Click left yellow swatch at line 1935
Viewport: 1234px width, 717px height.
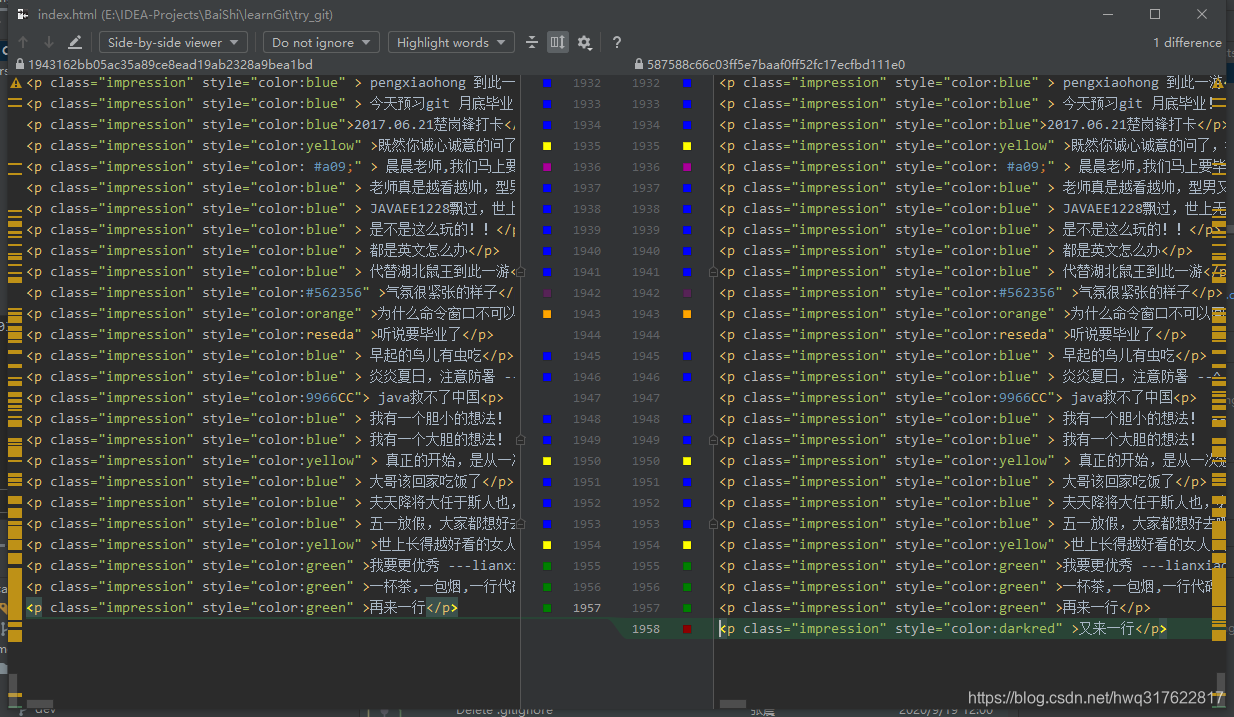(x=547, y=146)
